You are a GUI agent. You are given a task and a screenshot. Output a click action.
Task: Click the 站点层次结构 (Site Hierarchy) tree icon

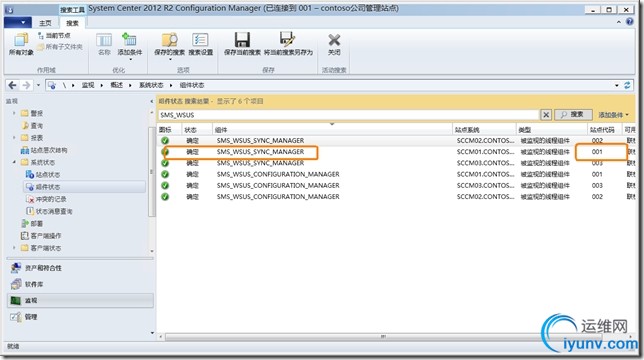tap(25, 150)
